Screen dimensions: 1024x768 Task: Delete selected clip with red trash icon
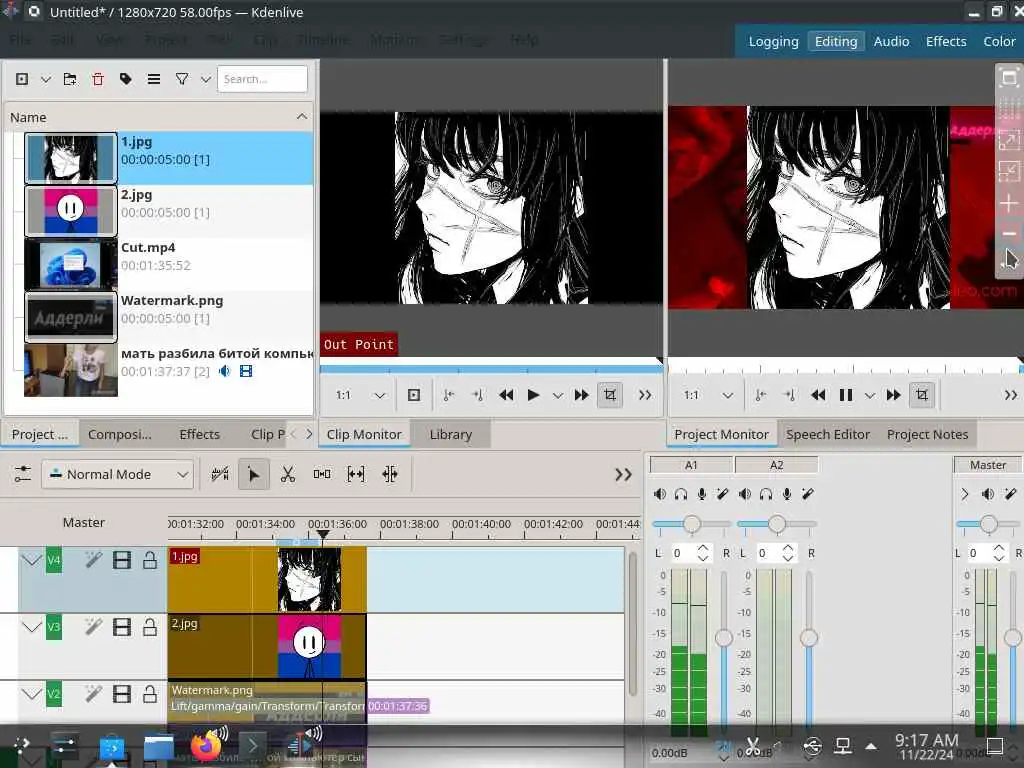pos(98,79)
